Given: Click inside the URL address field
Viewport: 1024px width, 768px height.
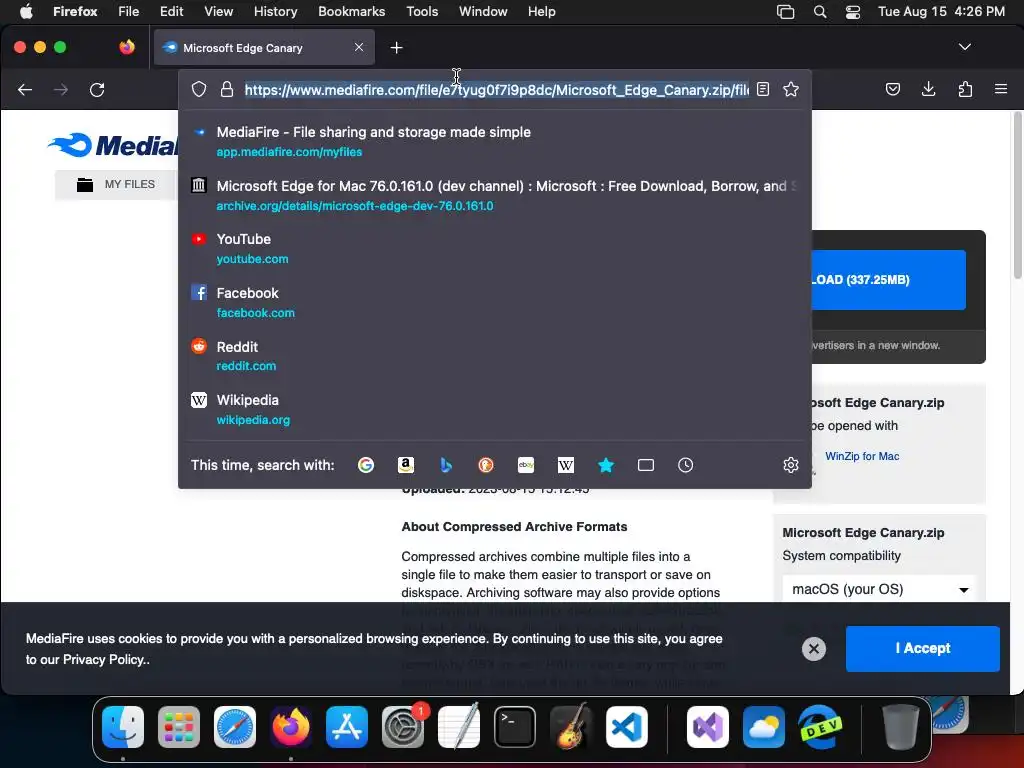Looking at the screenshot, I should pyautogui.click(x=496, y=89).
